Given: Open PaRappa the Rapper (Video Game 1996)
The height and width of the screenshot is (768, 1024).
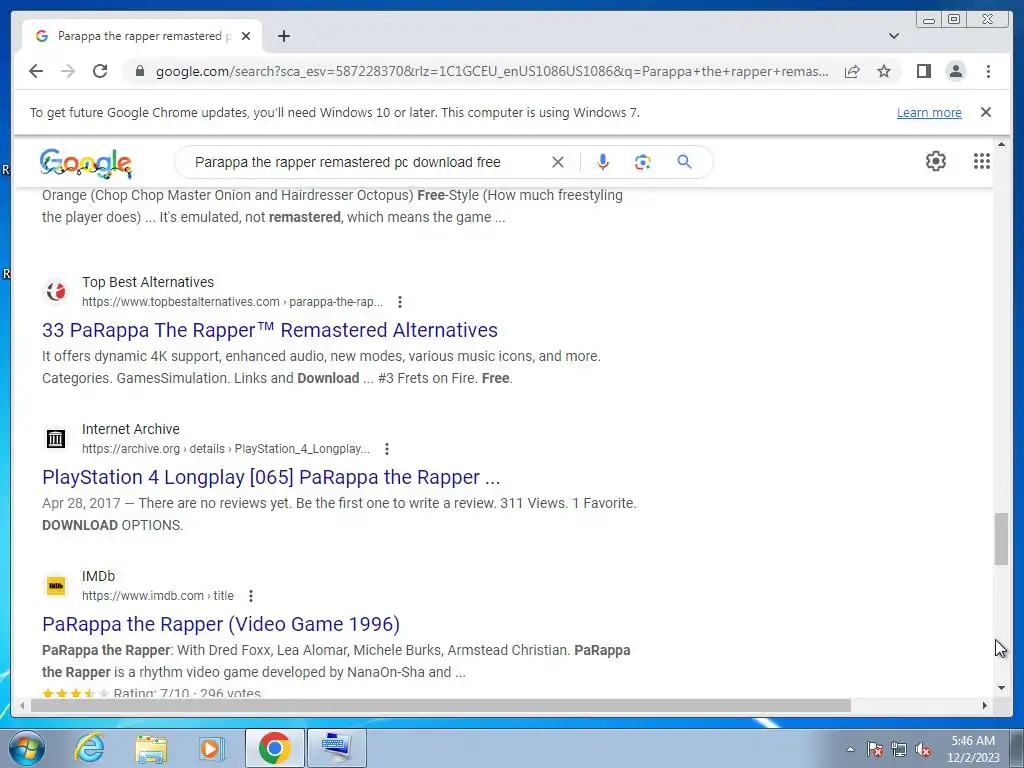Looking at the screenshot, I should pos(221,624).
